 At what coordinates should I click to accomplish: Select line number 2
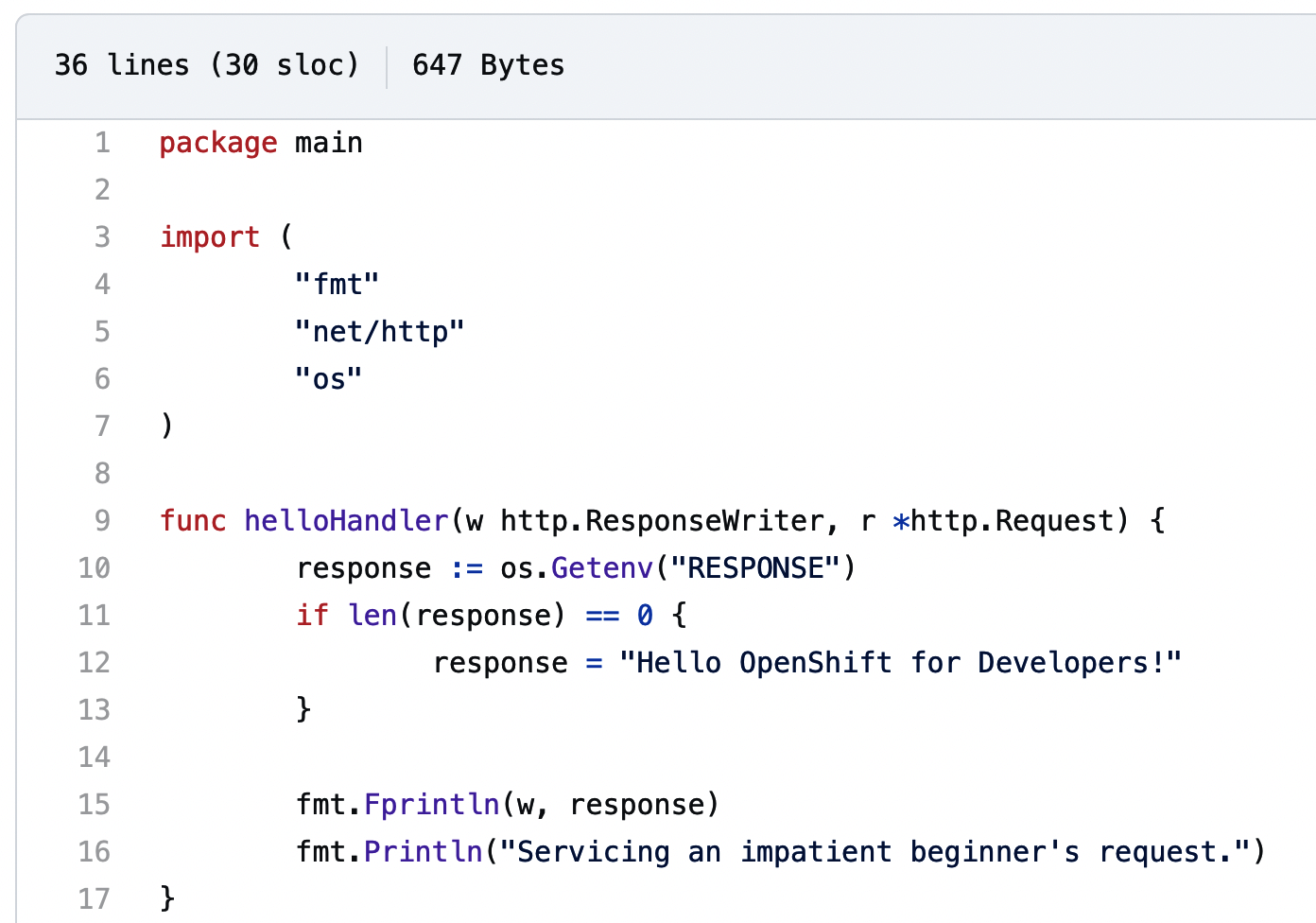tap(102, 190)
